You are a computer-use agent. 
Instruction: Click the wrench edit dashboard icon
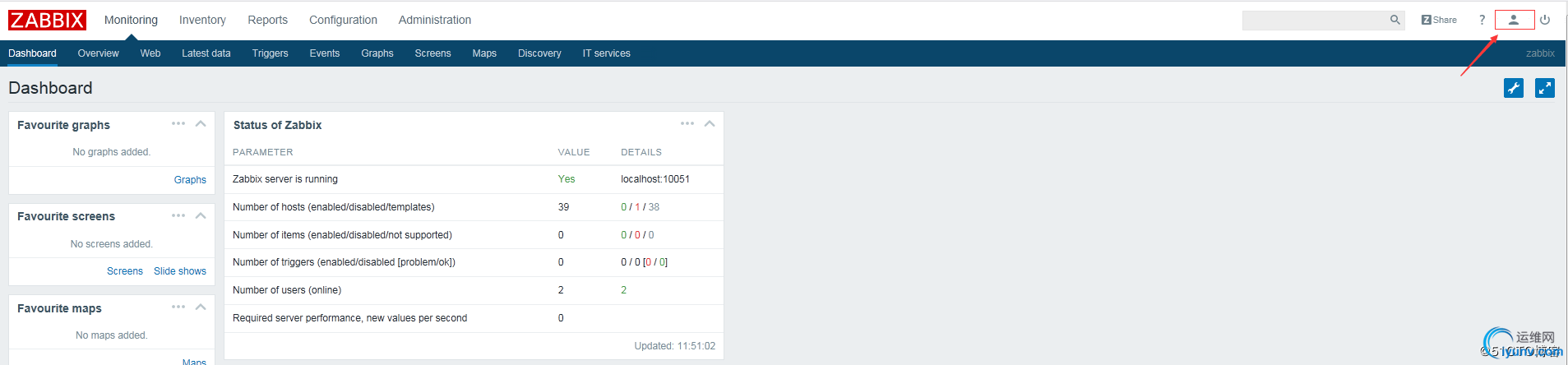[x=1514, y=88]
